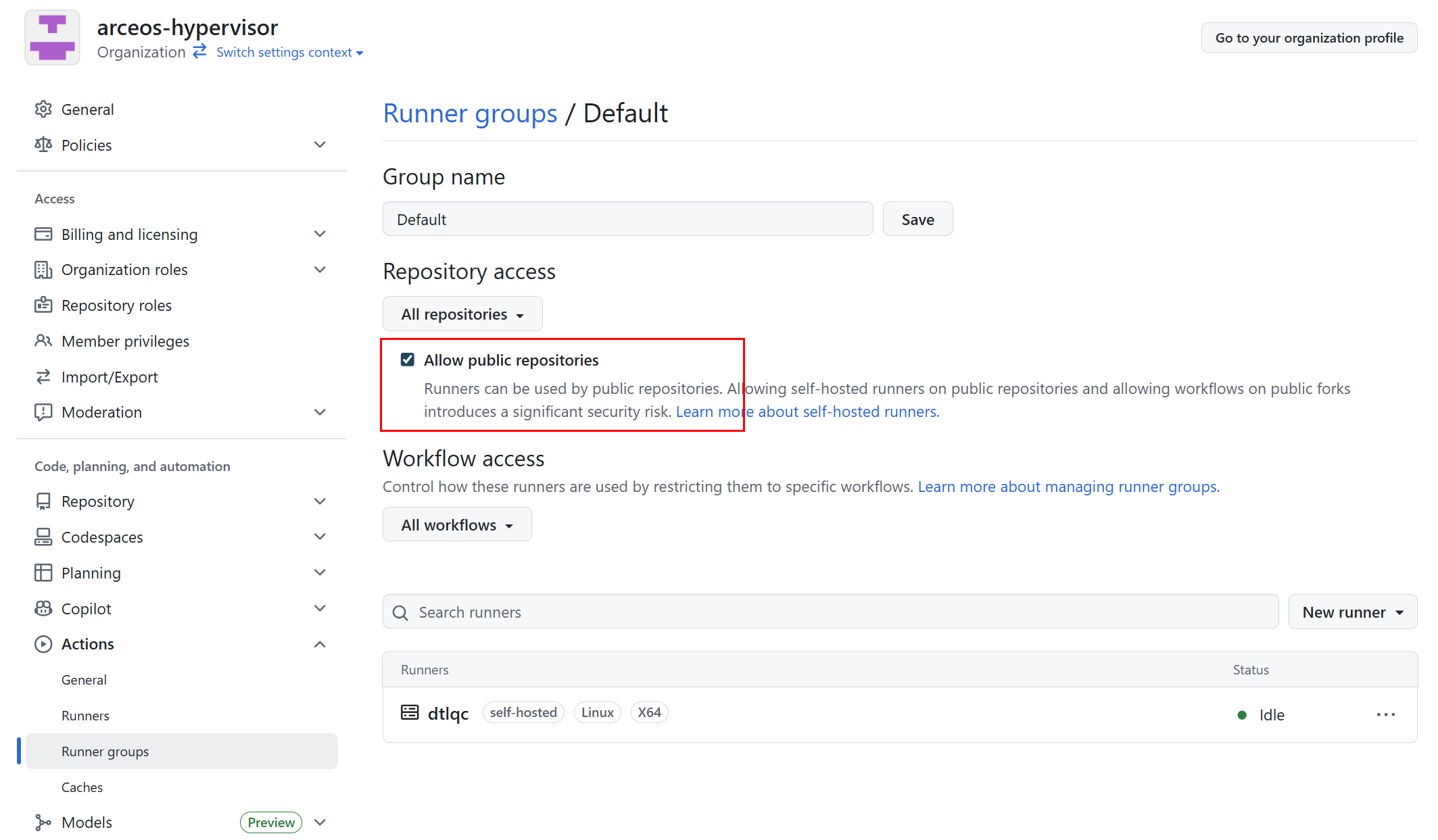1438x840 pixels.
Task: Open the All repositories dropdown
Action: coord(462,314)
